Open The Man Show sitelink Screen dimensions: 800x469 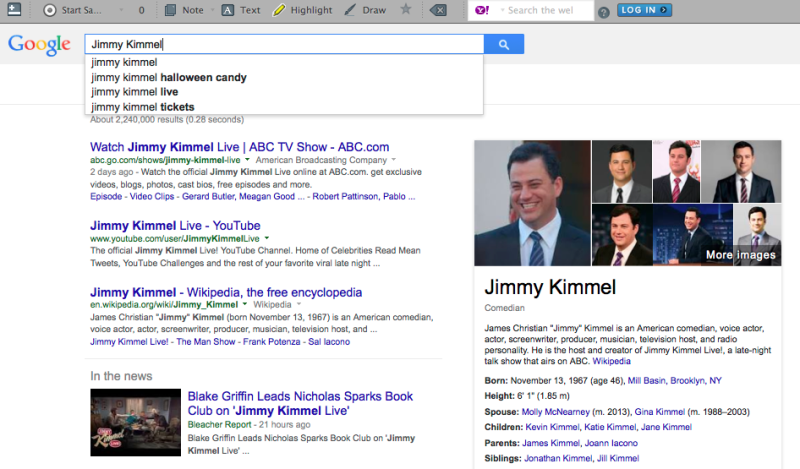point(206,342)
